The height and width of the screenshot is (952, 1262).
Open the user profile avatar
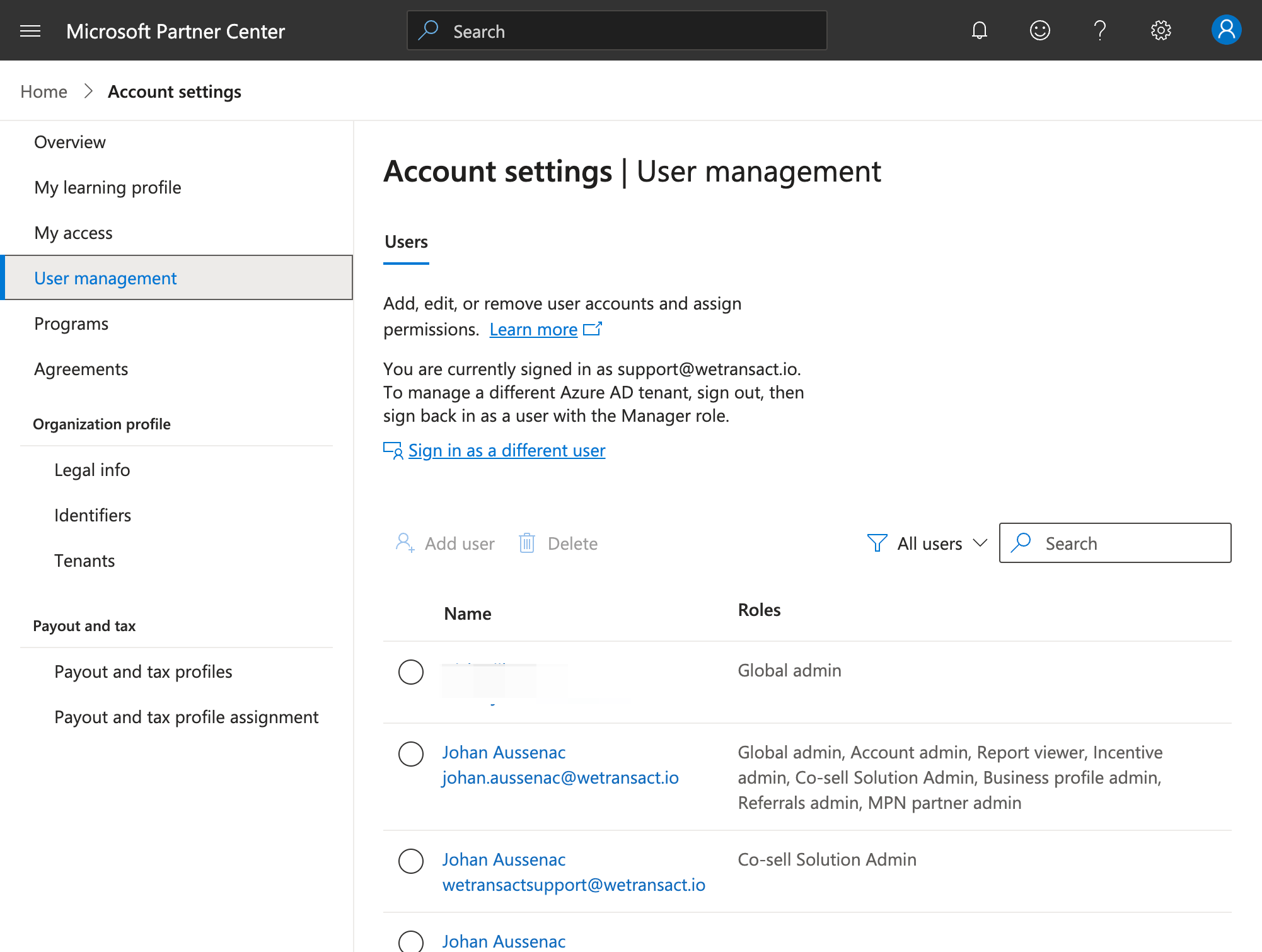[x=1226, y=30]
